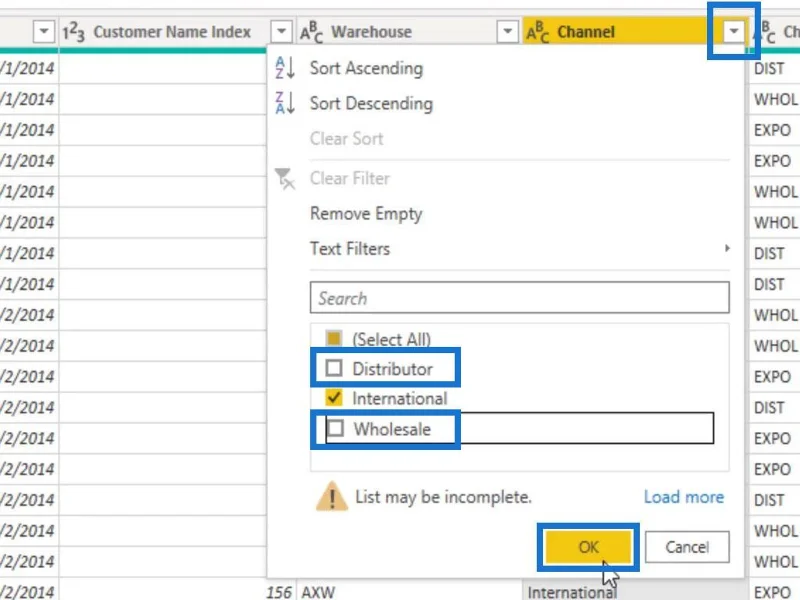Screen dimensions: 800x600
Task: Open the Customer Name Index filter dropdown
Action: [281, 32]
